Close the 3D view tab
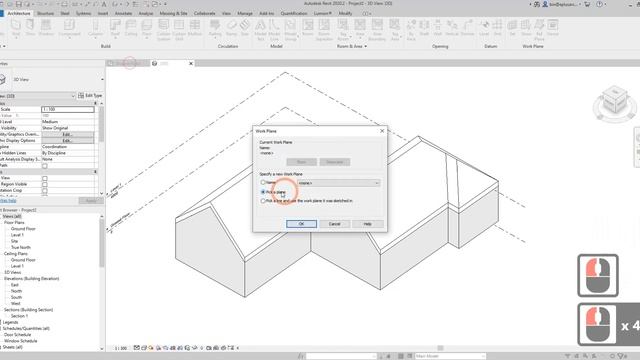Viewport: 640px width, 360px height. (x=191, y=63)
